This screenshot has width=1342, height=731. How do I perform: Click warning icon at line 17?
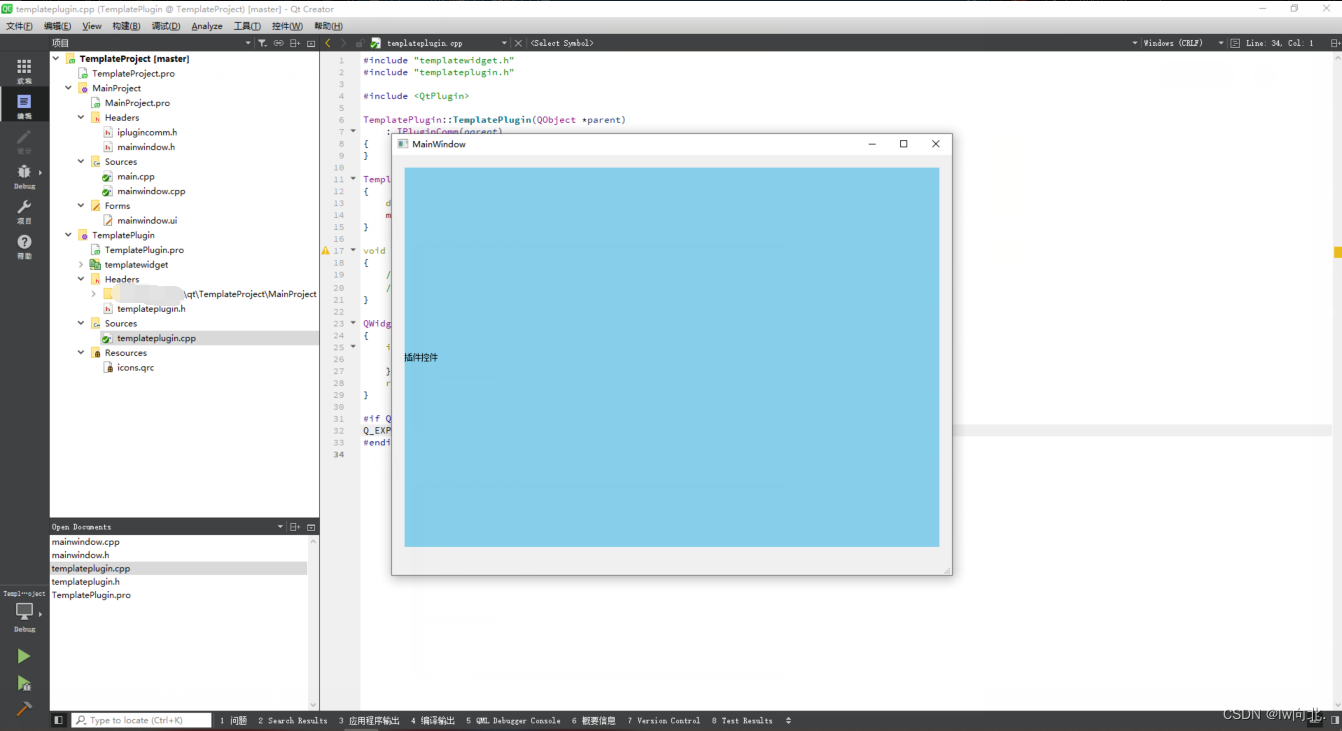pos(326,251)
